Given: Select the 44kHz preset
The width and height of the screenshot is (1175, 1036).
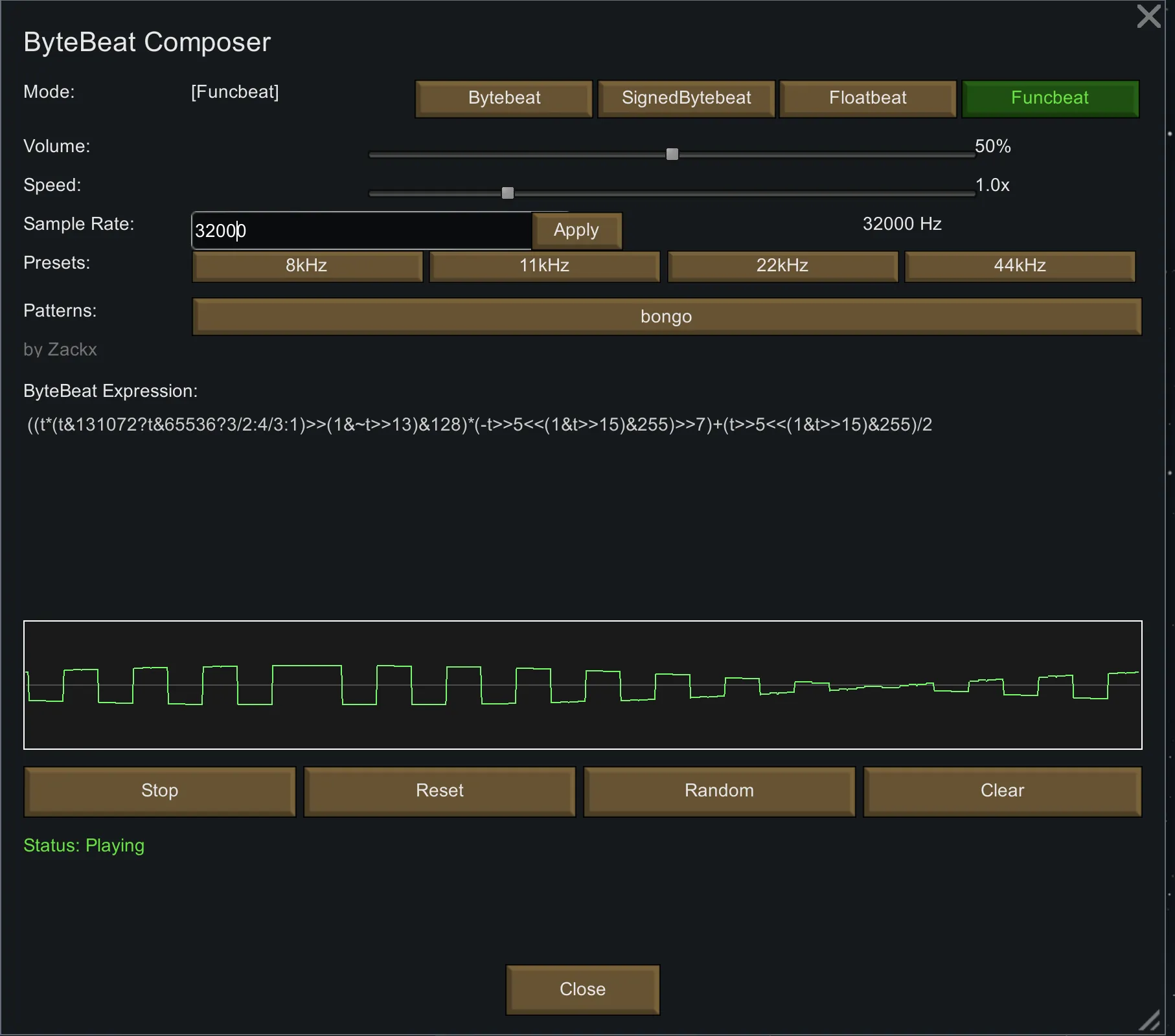Looking at the screenshot, I should tap(1020, 266).
